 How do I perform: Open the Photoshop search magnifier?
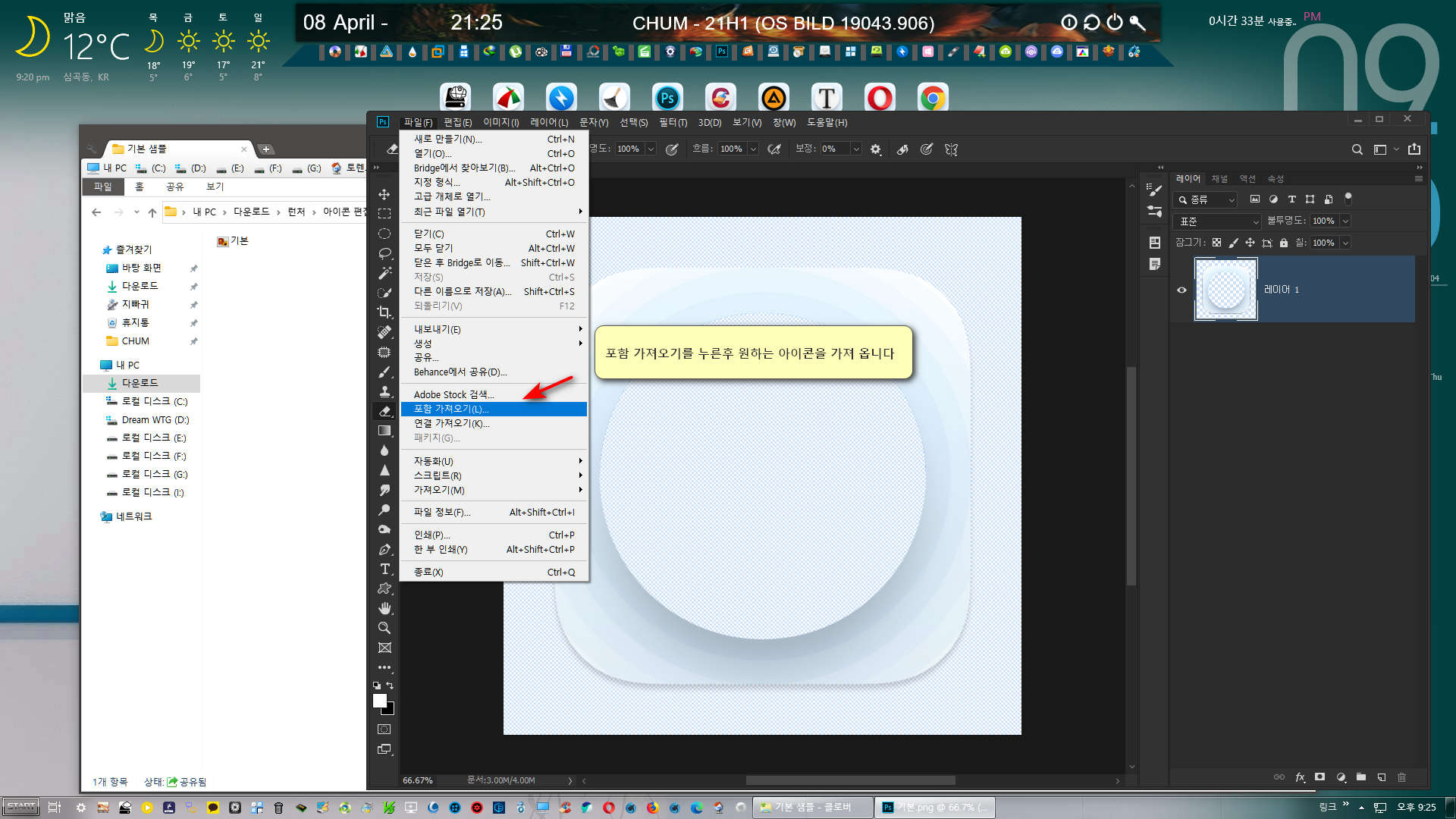[1357, 149]
